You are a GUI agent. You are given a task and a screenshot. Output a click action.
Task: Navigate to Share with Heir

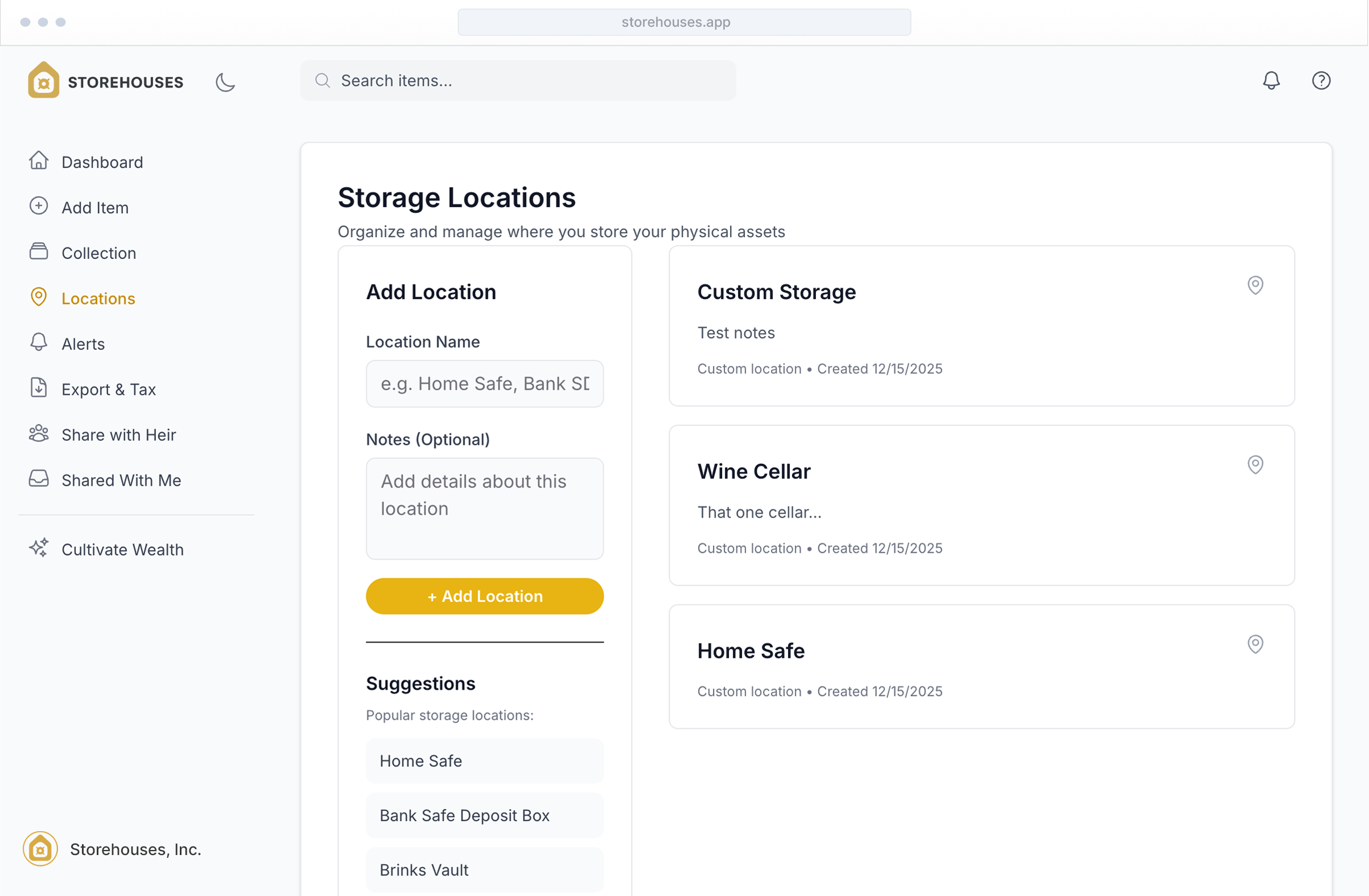click(x=118, y=435)
